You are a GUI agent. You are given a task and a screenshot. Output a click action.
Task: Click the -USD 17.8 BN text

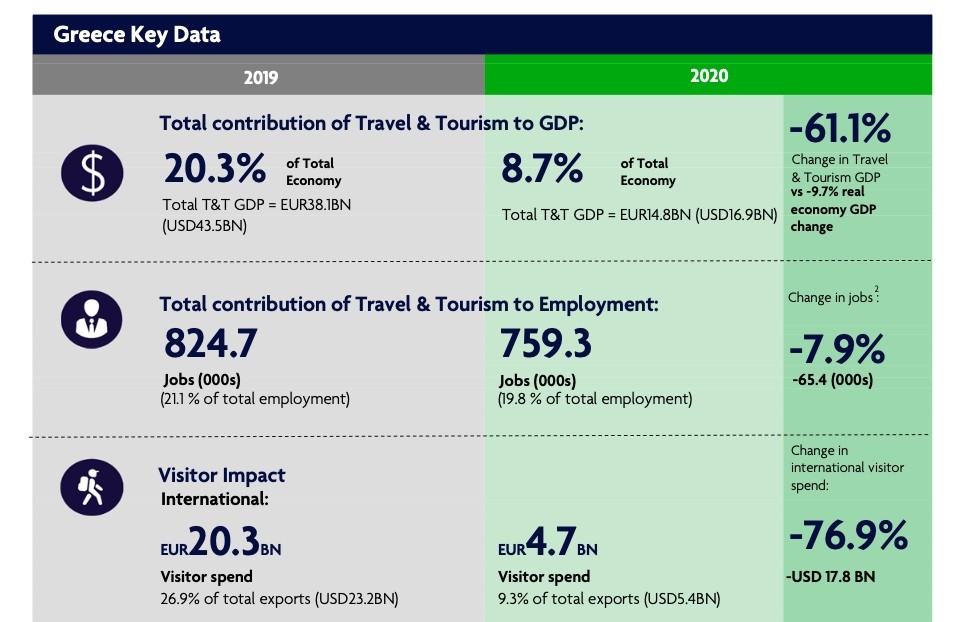[x=832, y=577]
